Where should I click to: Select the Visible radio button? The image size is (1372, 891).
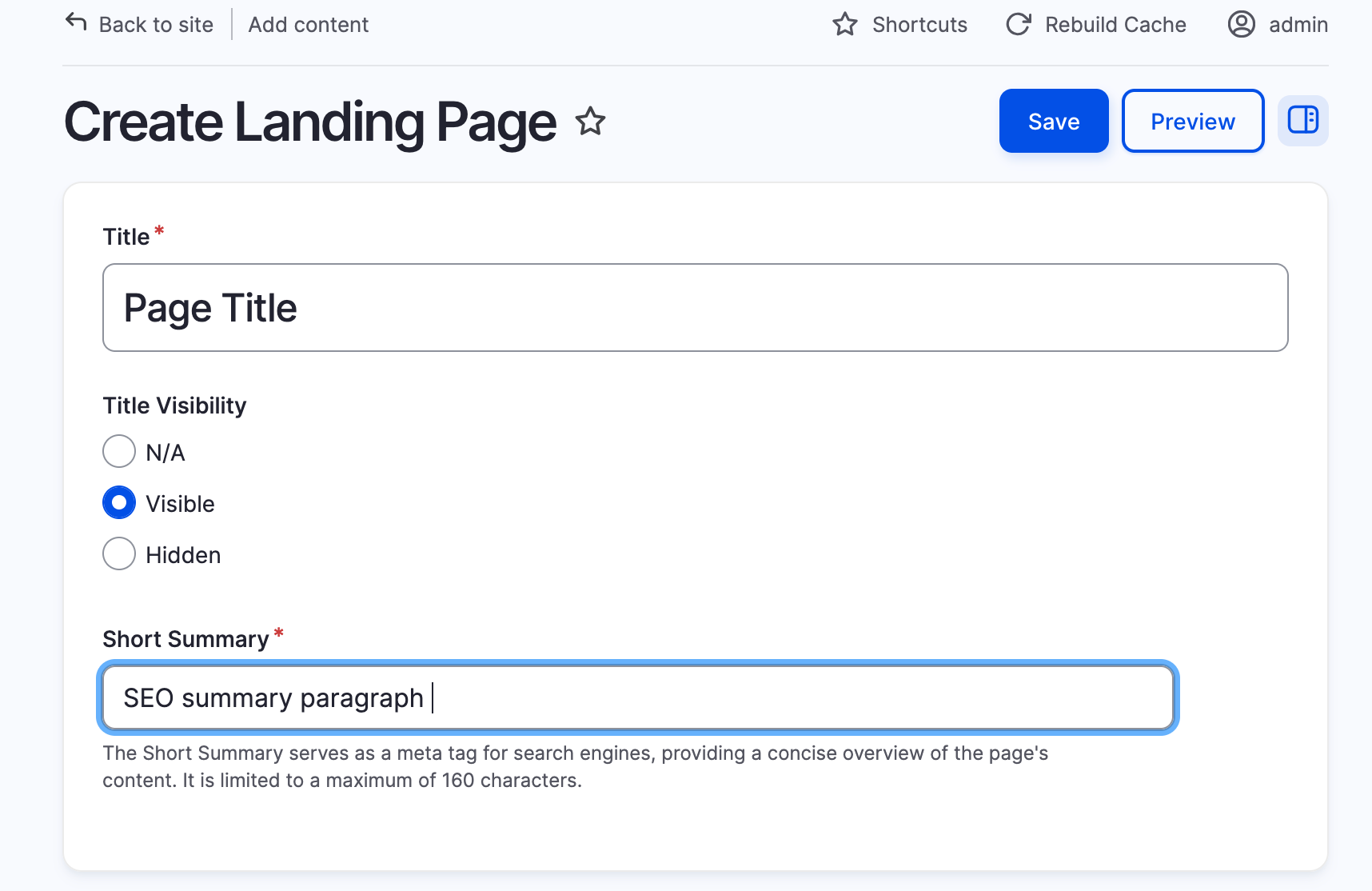coord(119,503)
